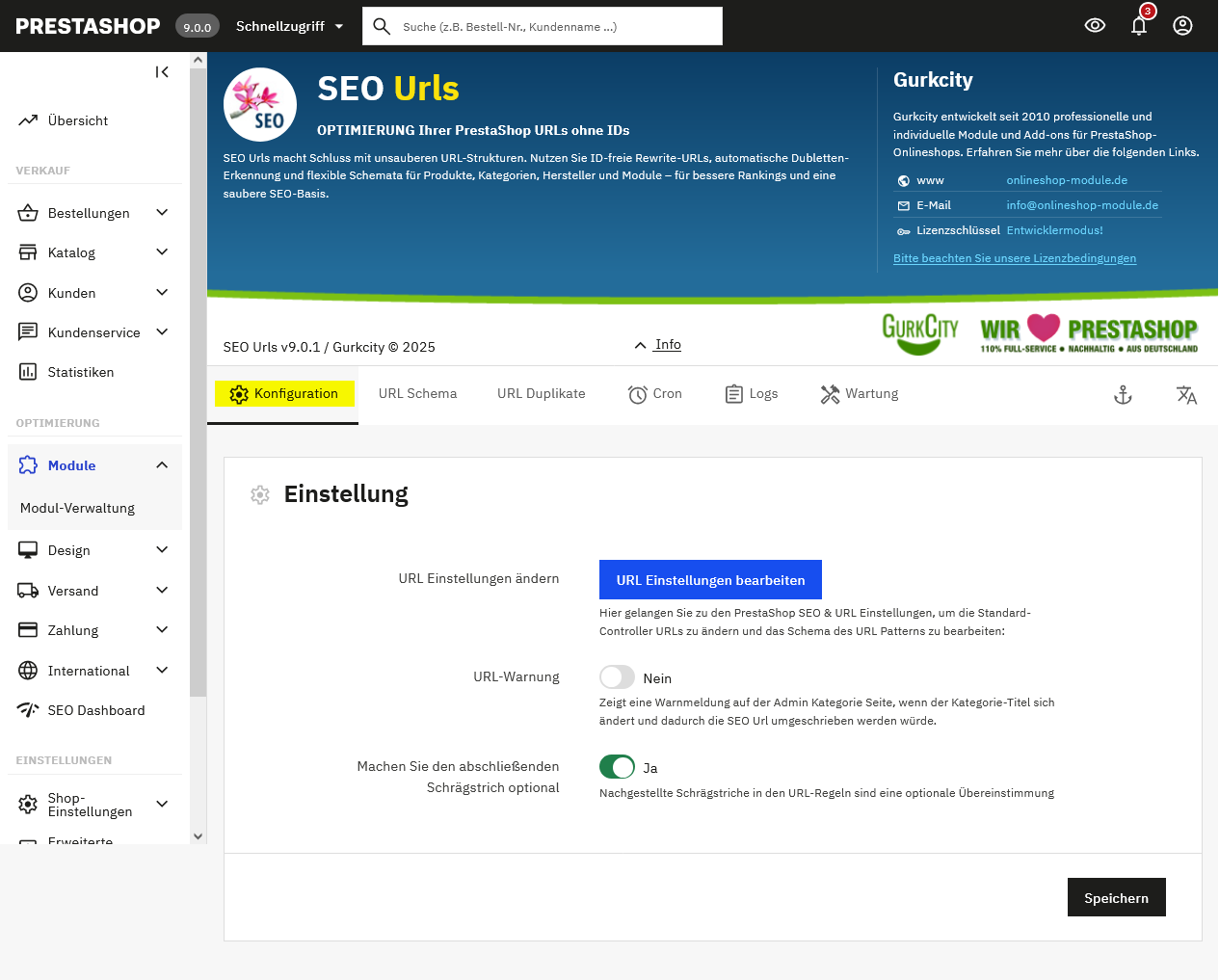Open the Wartung tab
Screen dimensions: 1219x980
(x=860, y=394)
